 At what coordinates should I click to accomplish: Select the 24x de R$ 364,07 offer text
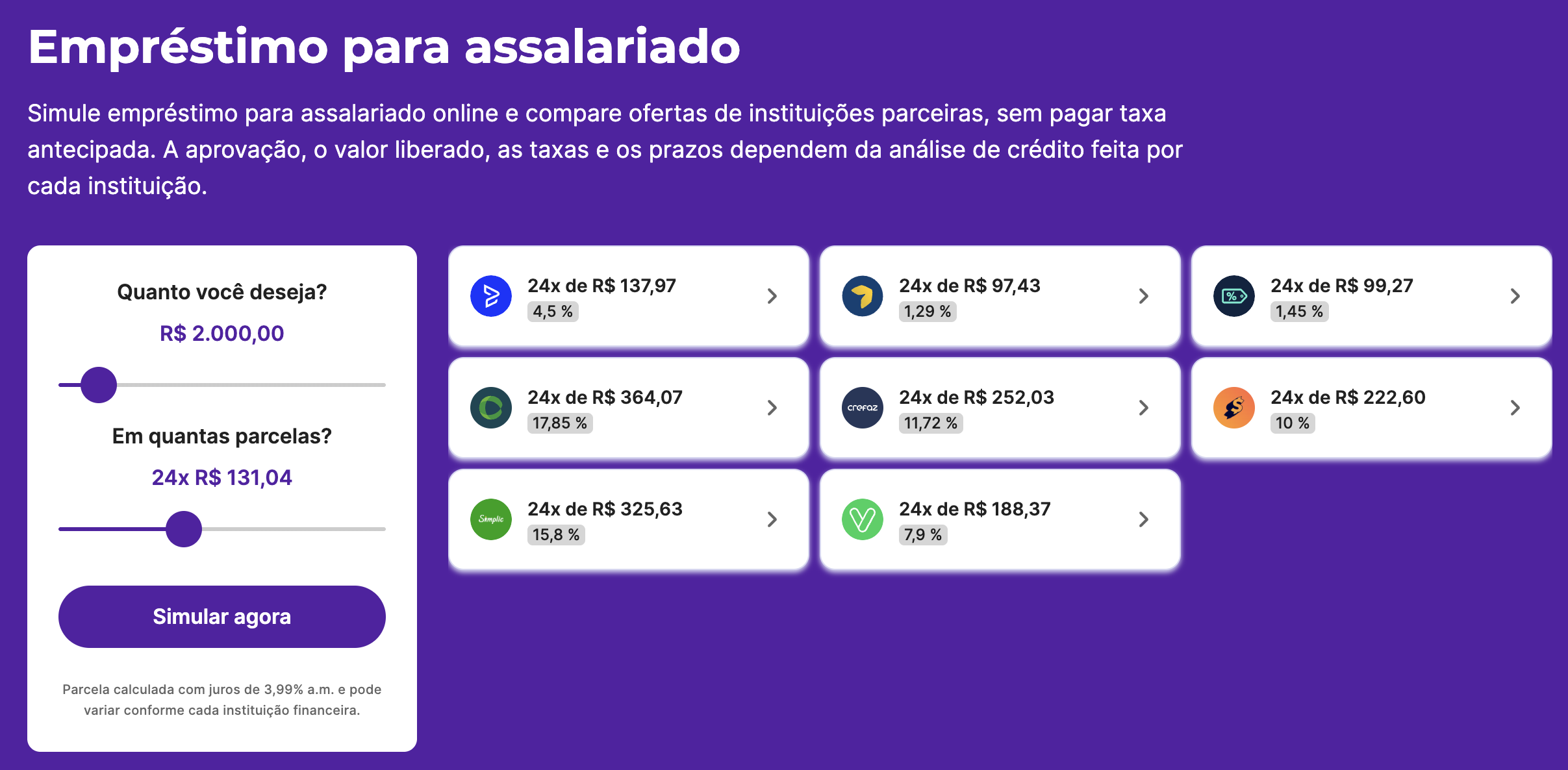point(605,397)
